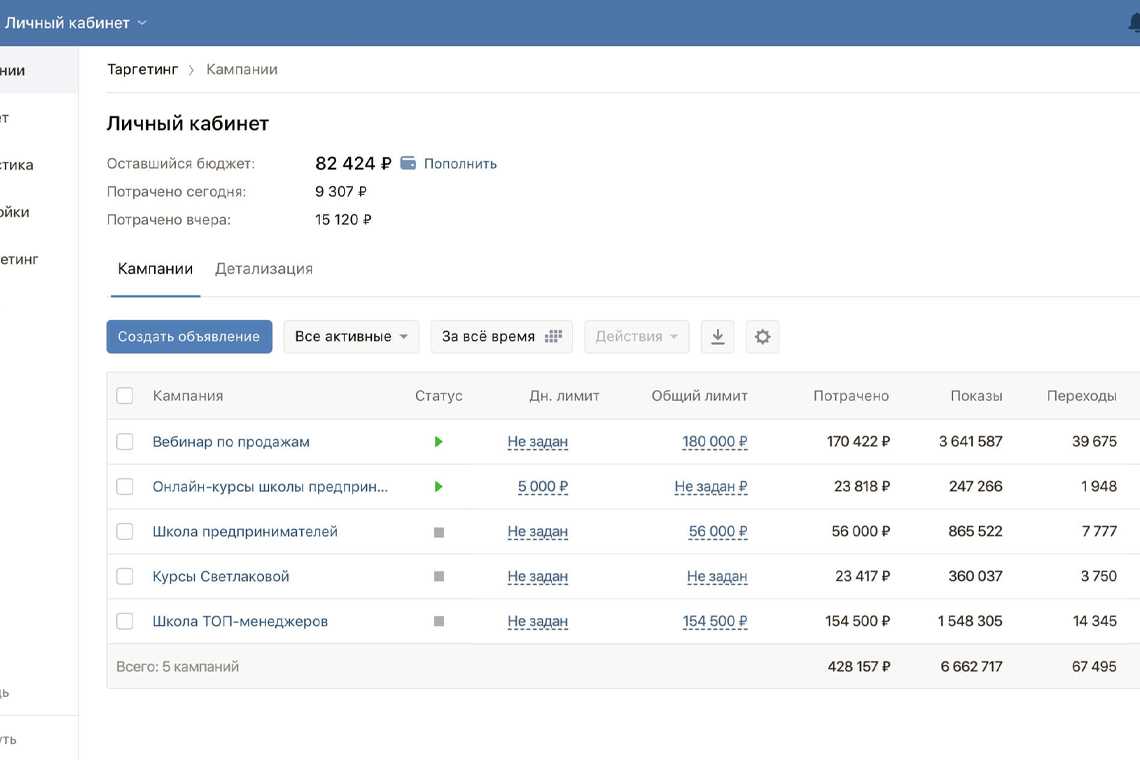
Task: Check the Вебинар по продажам checkbox
Action: pos(125,442)
